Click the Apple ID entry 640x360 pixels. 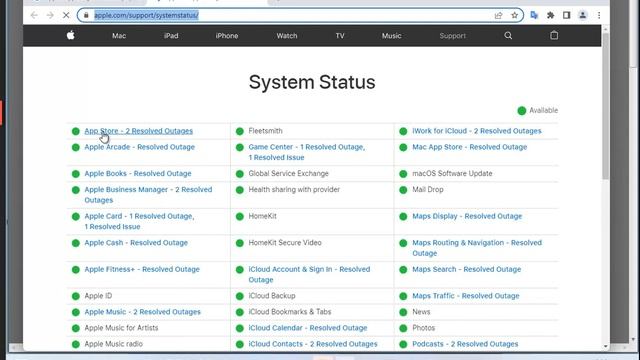point(98,296)
